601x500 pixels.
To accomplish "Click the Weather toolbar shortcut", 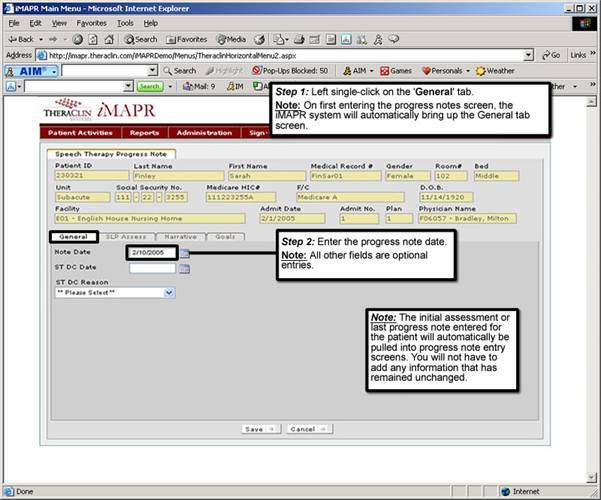I will 495,71.
